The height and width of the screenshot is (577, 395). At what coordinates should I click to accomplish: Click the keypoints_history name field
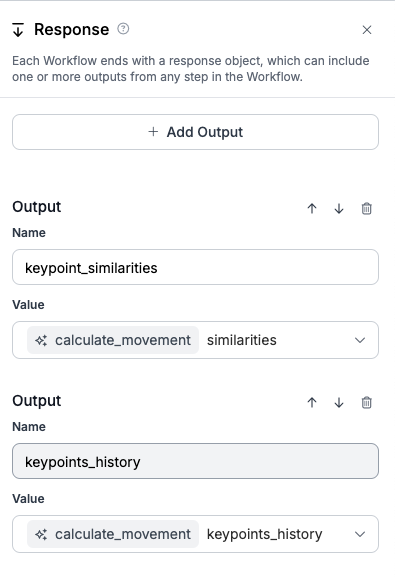[195, 461]
